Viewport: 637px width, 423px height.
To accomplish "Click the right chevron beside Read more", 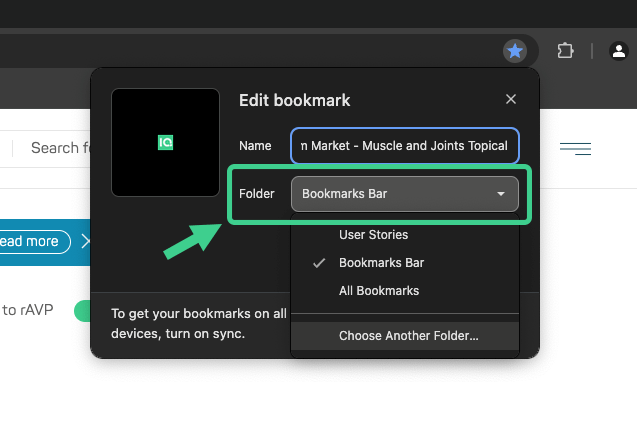I will 84,241.
